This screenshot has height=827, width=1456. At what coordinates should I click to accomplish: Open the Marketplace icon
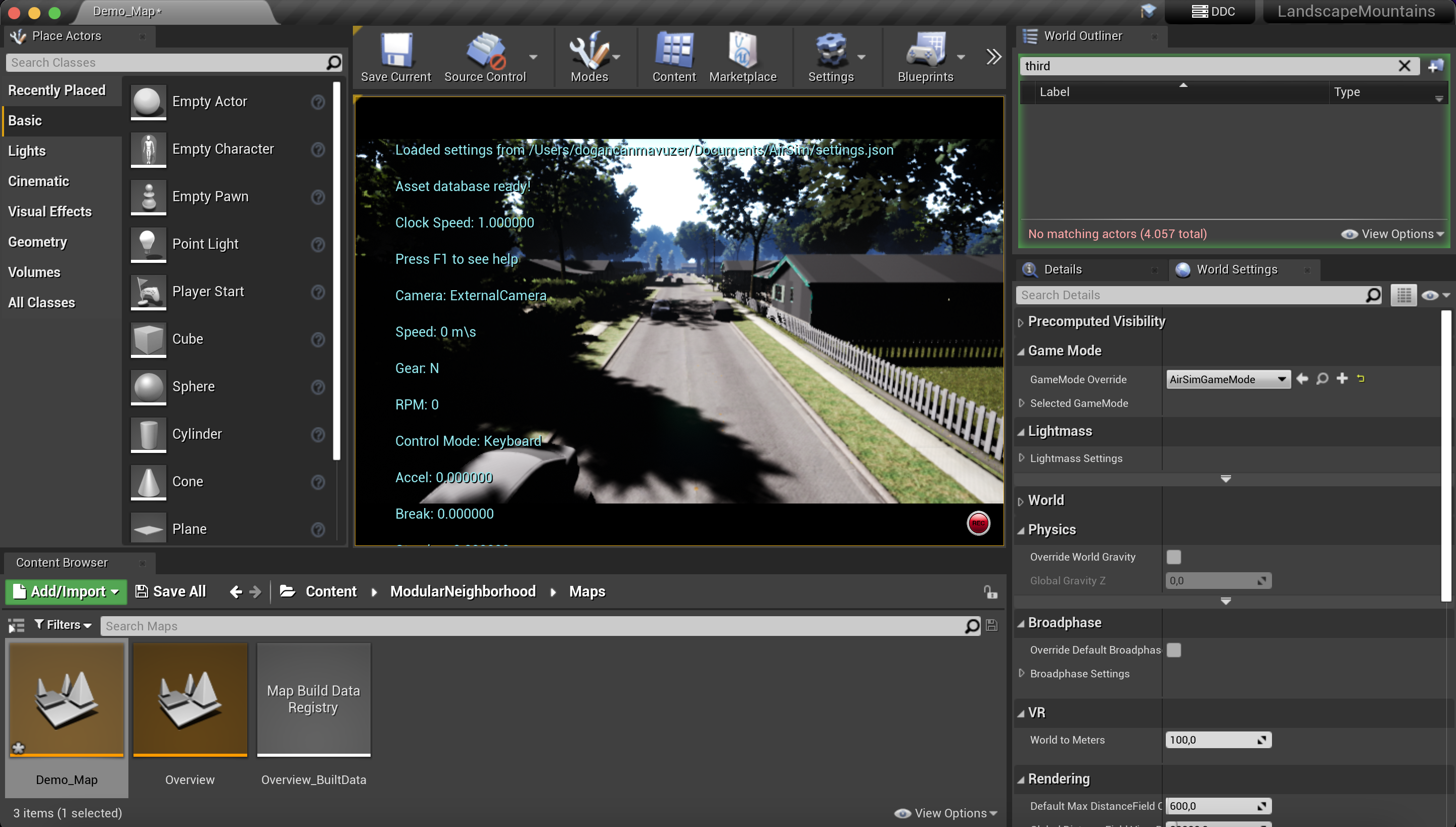742,57
